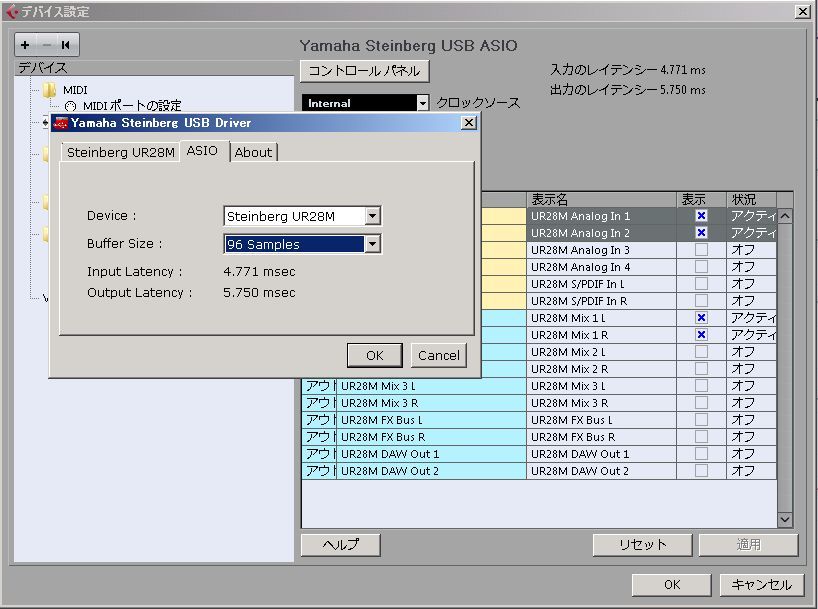Open the Device dropdown in the ASIO tab
This screenshot has height=609, width=818.
coord(372,216)
